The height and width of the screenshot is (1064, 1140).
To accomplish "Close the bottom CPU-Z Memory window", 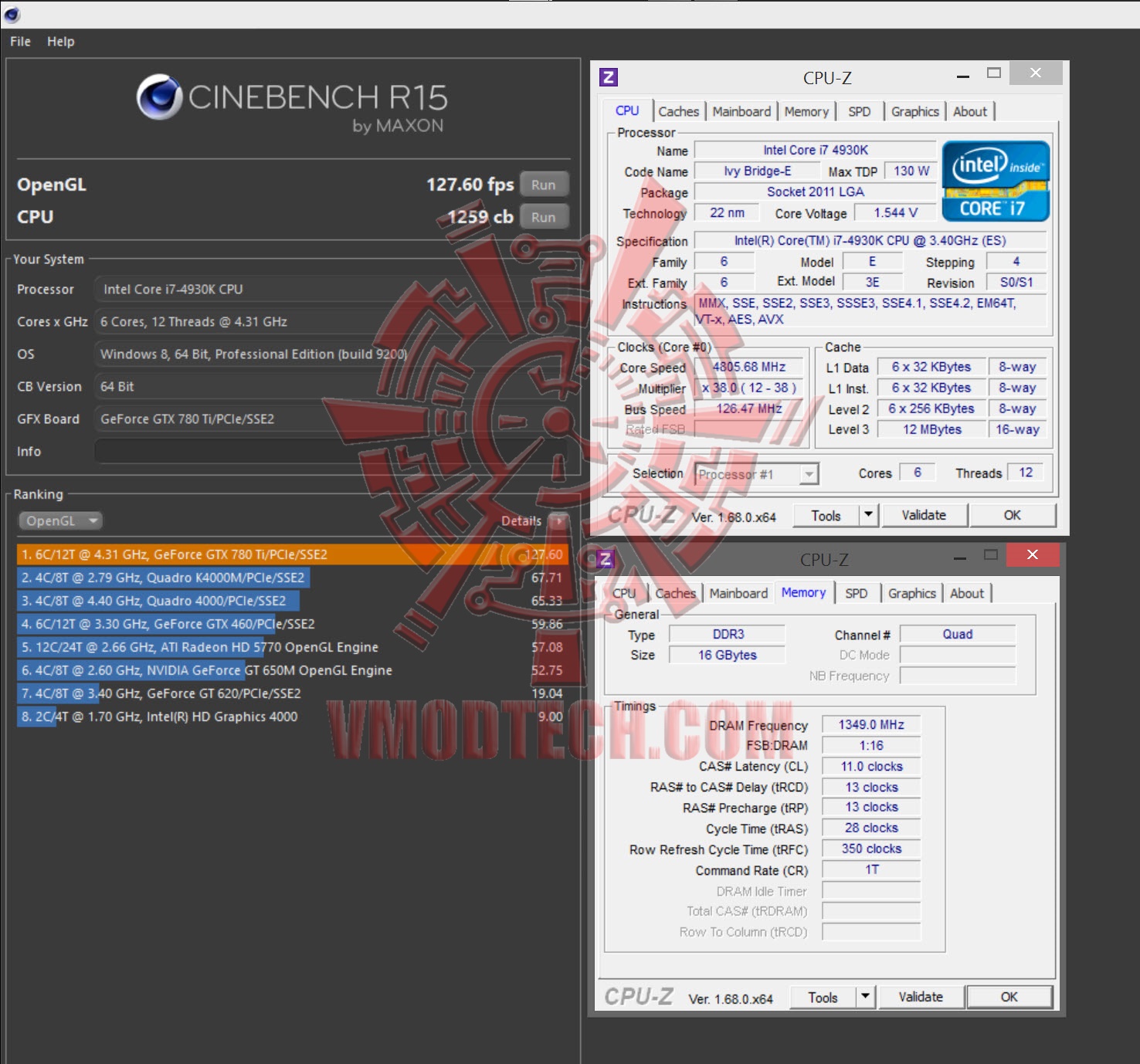I will click(x=1033, y=555).
